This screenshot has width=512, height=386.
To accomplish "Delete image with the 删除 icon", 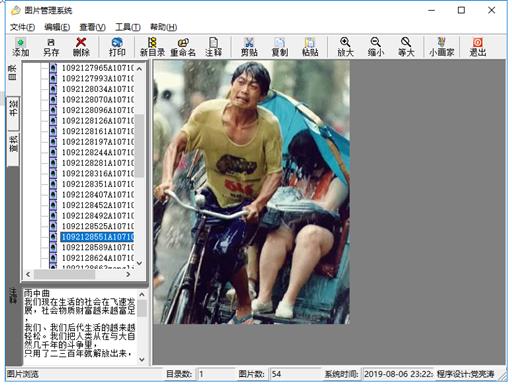I will point(81,47).
